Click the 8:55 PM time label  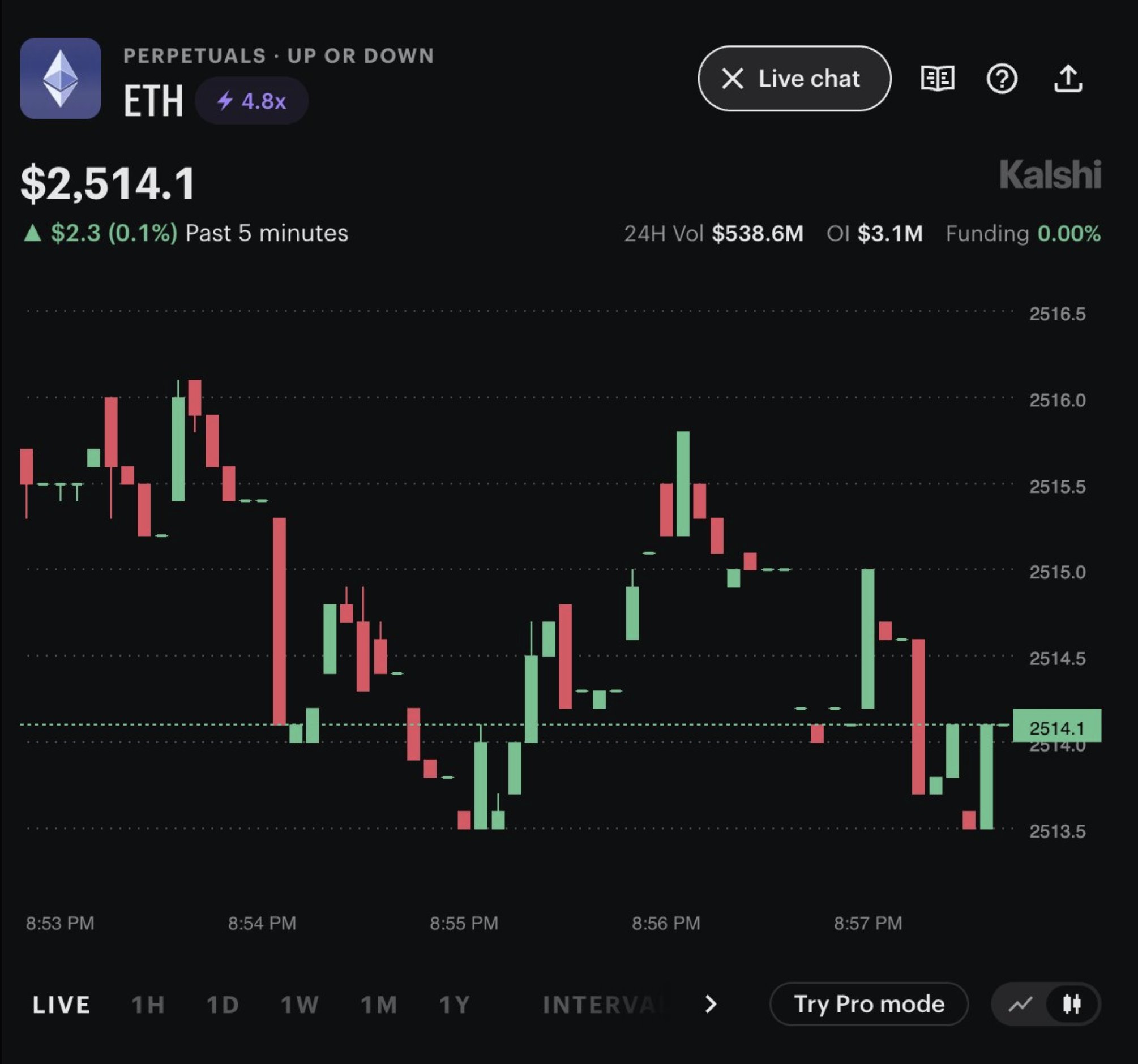pyautogui.click(x=464, y=923)
